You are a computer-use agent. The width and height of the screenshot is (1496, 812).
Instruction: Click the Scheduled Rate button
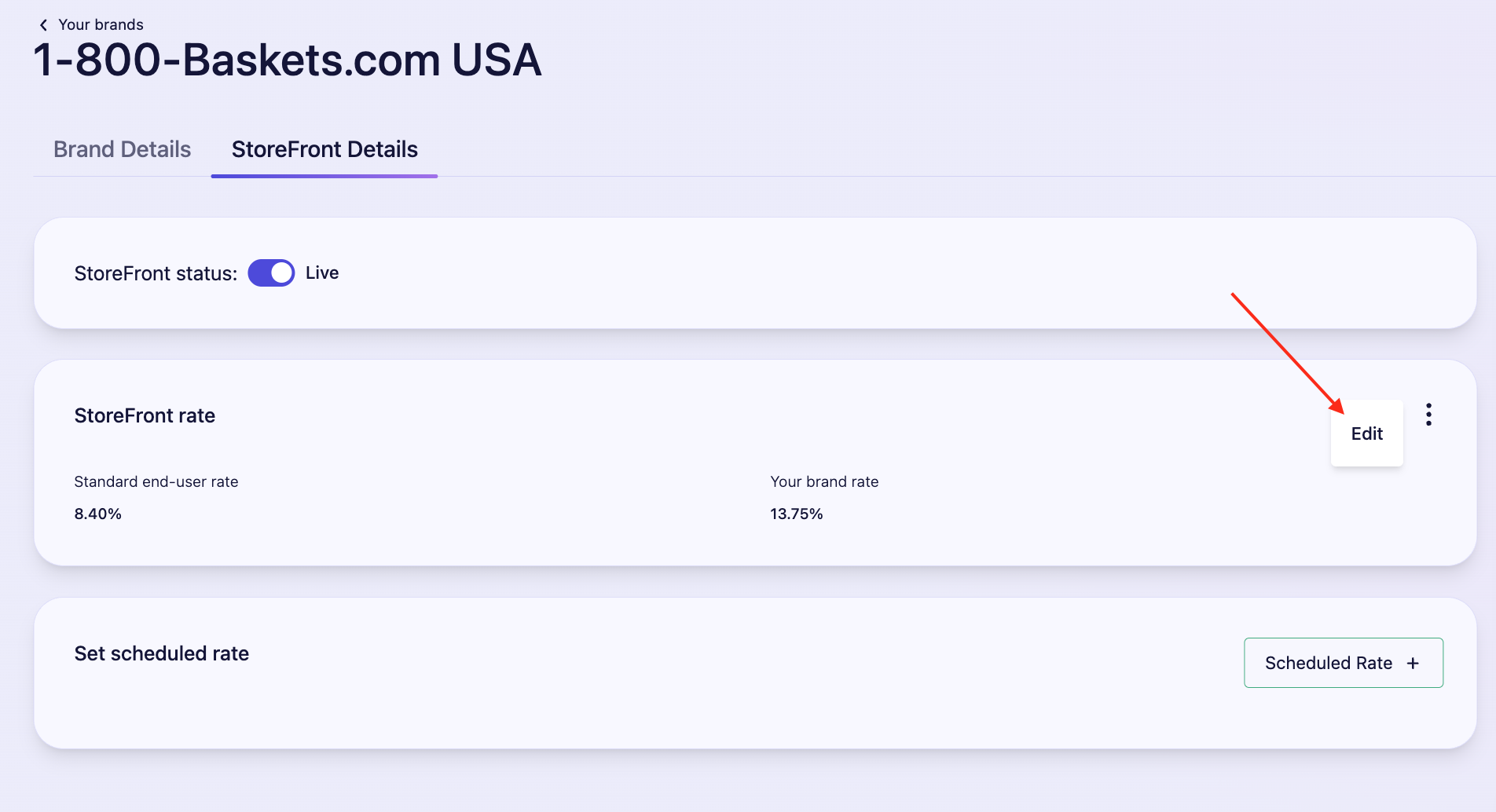1344,663
